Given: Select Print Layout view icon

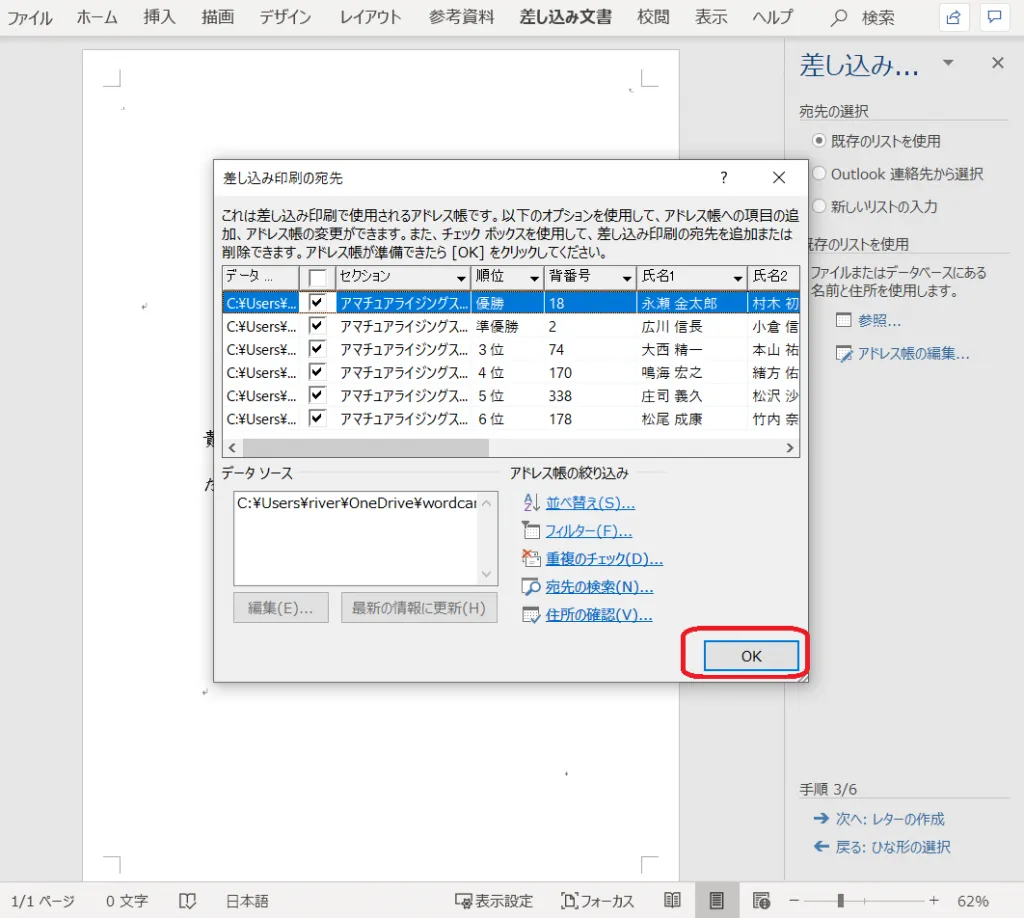Looking at the screenshot, I should point(716,900).
